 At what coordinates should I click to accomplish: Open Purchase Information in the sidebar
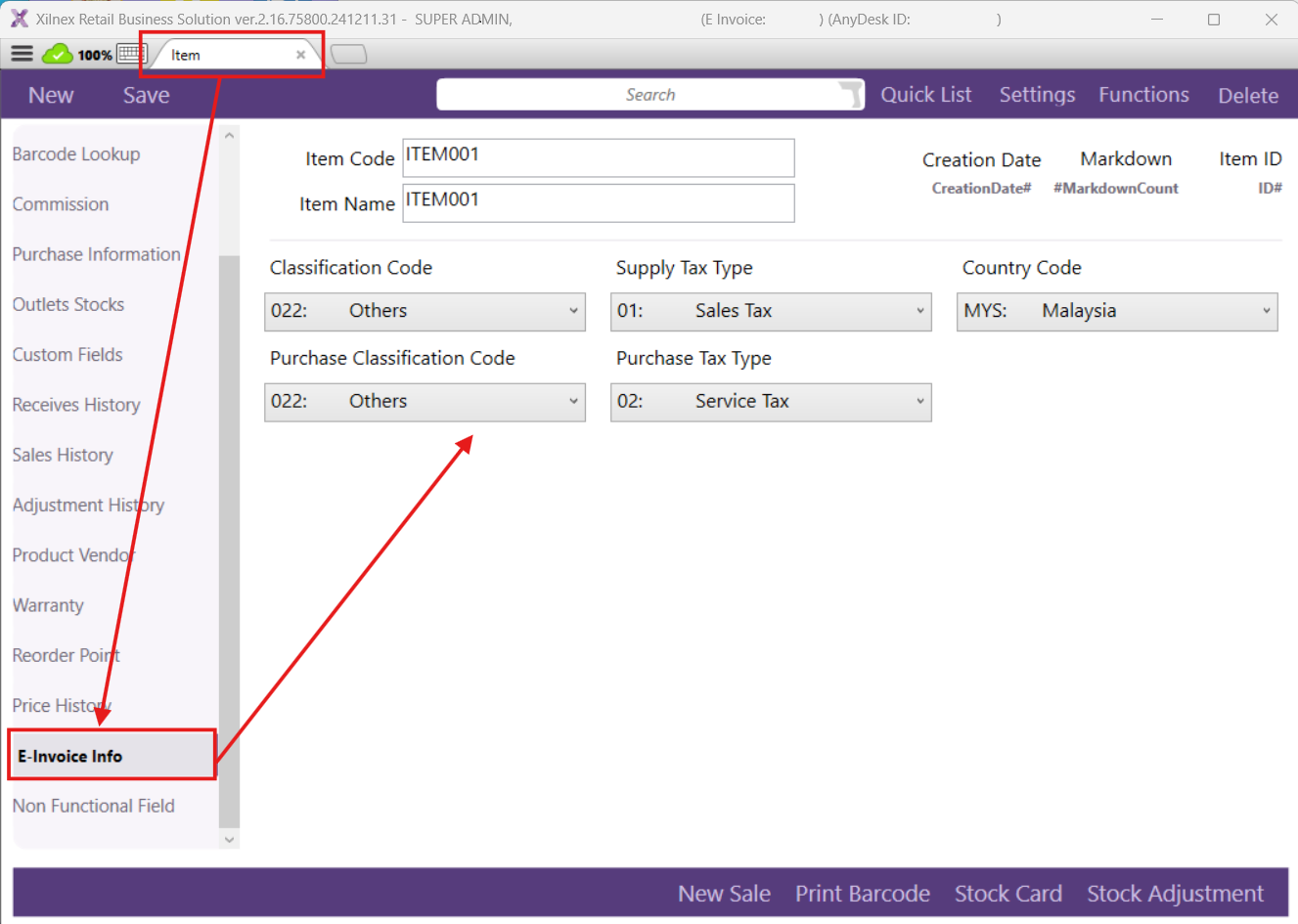[96, 254]
